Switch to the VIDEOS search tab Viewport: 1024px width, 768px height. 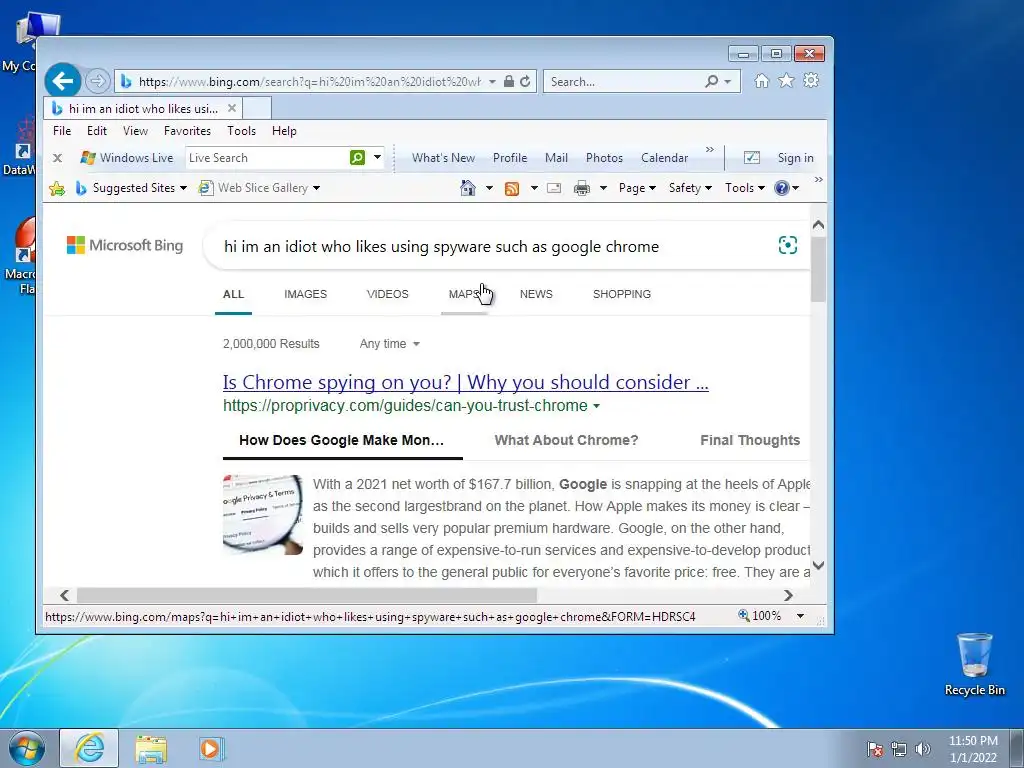point(387,294)
